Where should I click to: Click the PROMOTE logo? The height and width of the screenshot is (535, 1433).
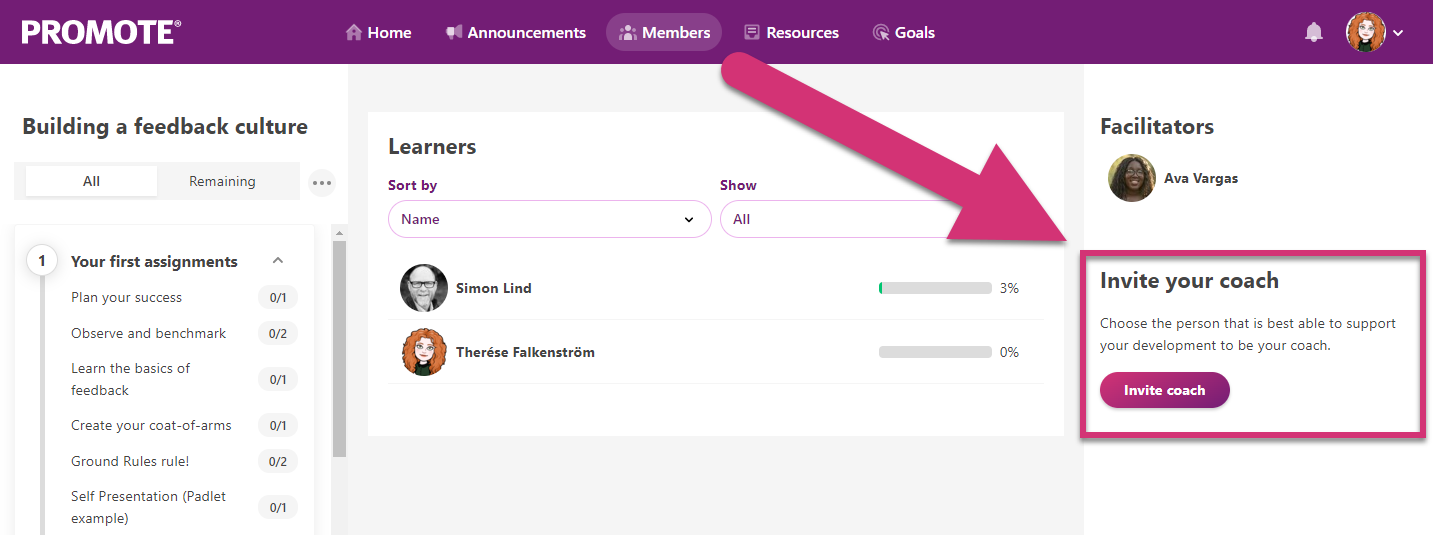(101, 32)
